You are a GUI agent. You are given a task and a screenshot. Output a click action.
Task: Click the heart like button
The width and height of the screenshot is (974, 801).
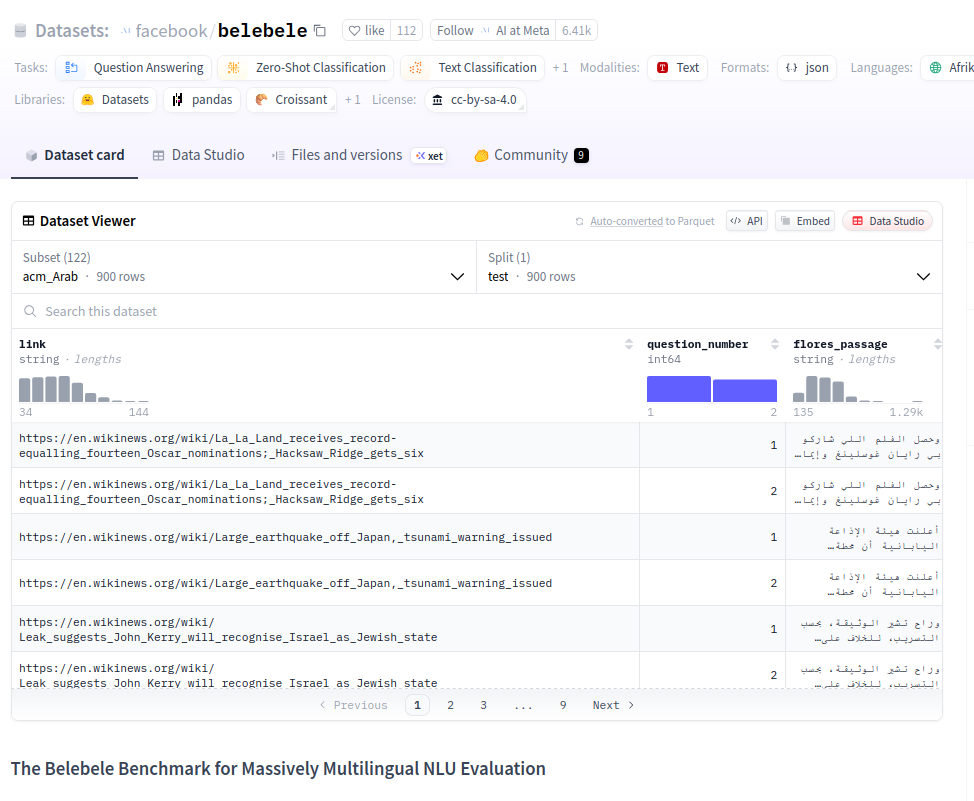[x=366, y=30]
